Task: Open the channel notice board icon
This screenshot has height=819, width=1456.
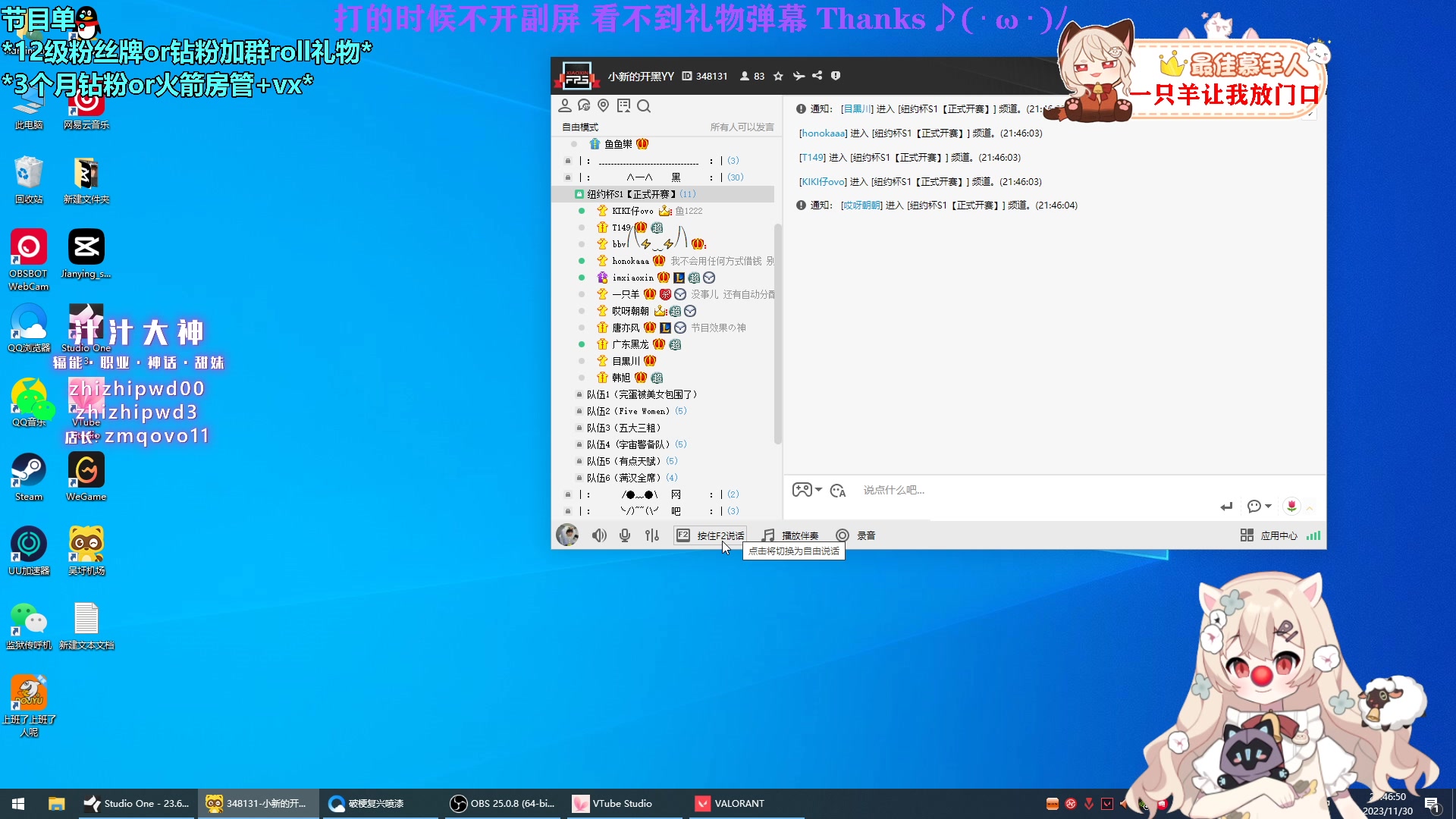Action: coord(623,106)
